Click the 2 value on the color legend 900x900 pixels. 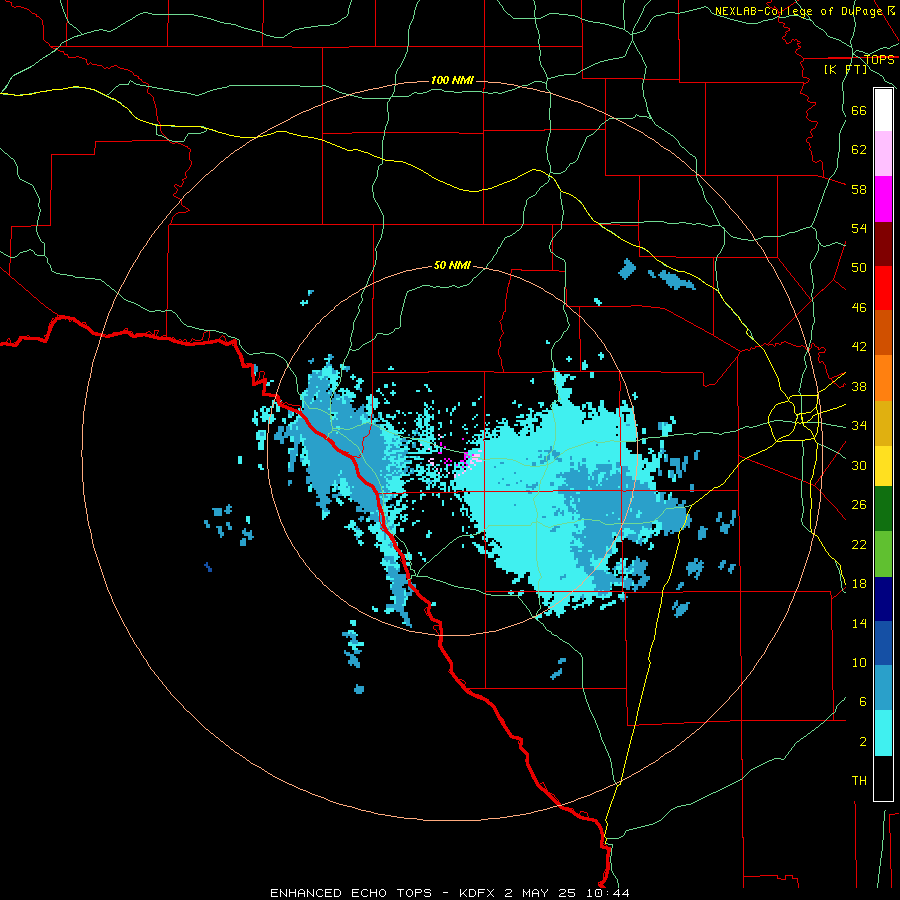point(863,742)
